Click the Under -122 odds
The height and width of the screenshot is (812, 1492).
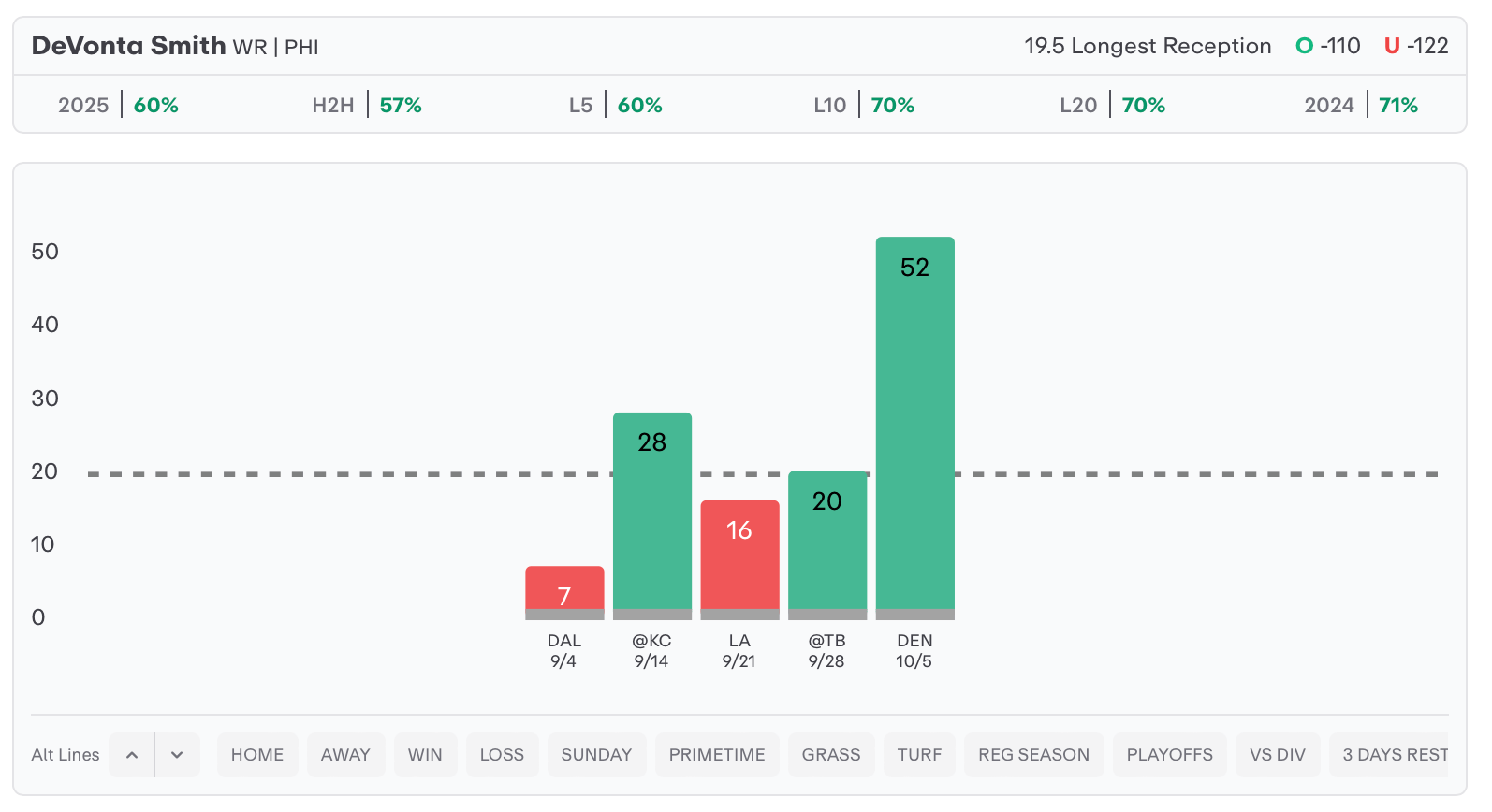(1416, 46)
